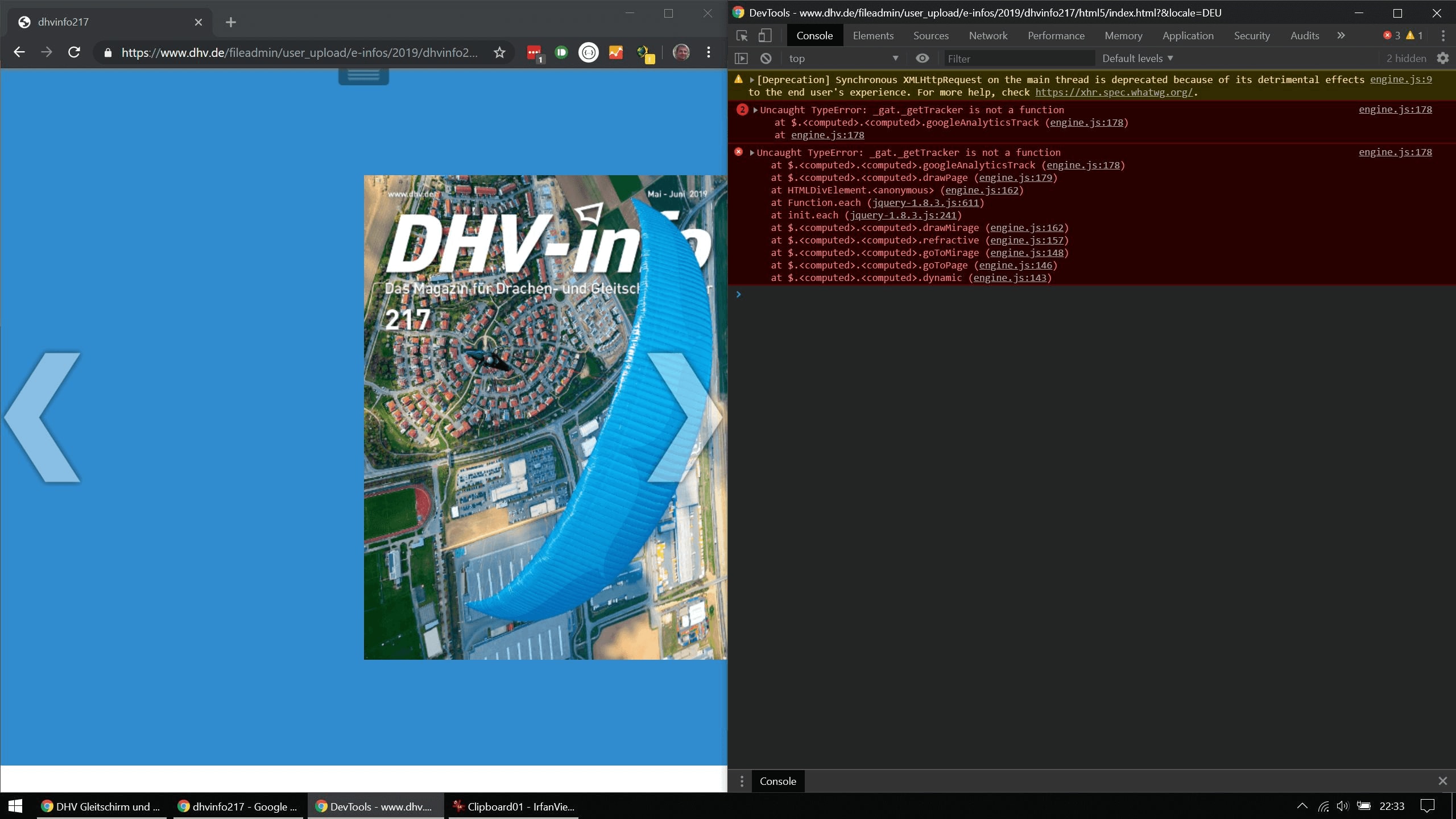Bookmark page with the star icon
Viewport: 1456px width, 819px height.
(x=499, y=53)
